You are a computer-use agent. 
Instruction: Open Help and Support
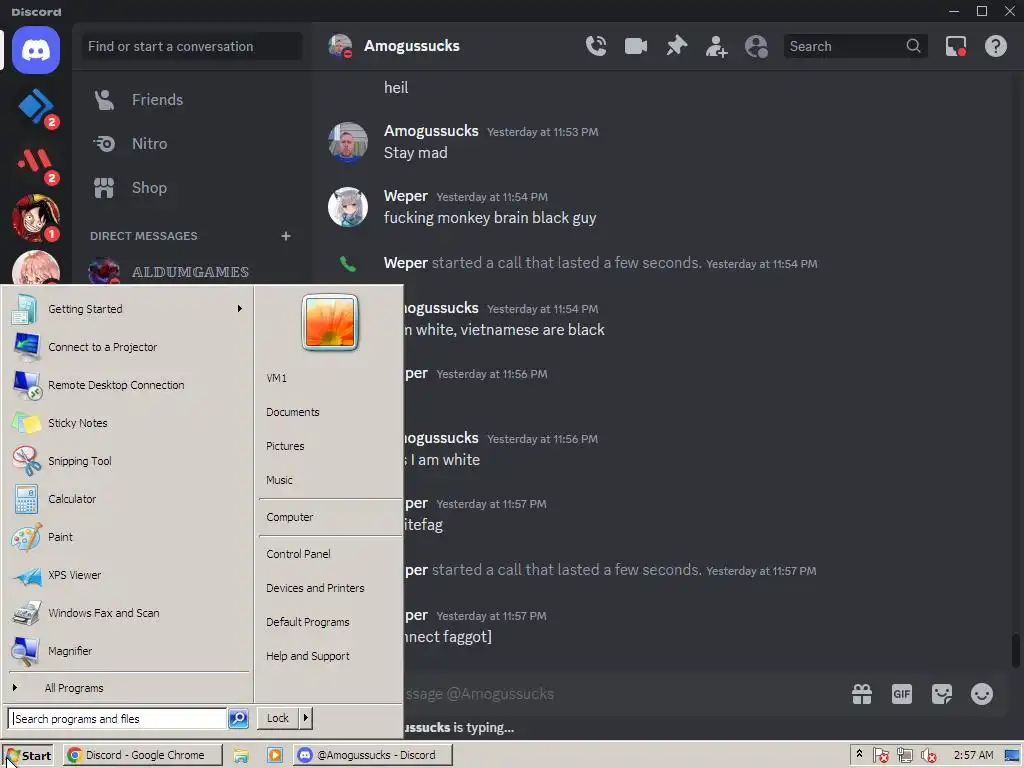click(329, 656)
